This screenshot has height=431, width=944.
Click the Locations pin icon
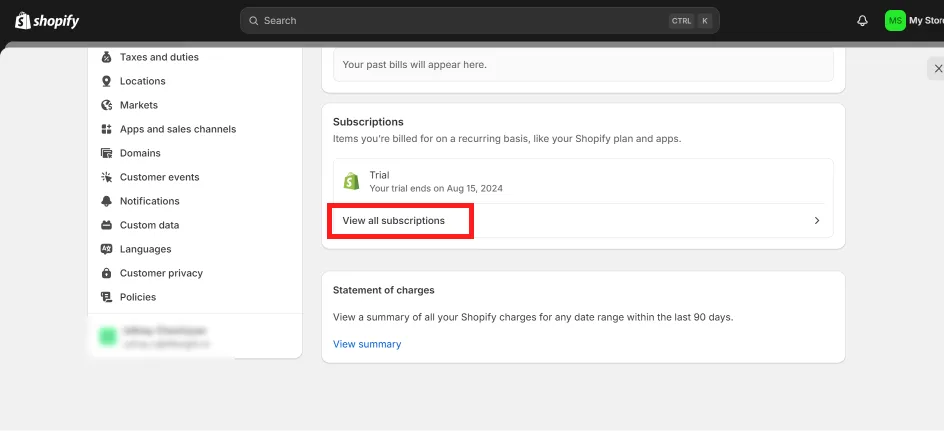[x=107, y=81]
